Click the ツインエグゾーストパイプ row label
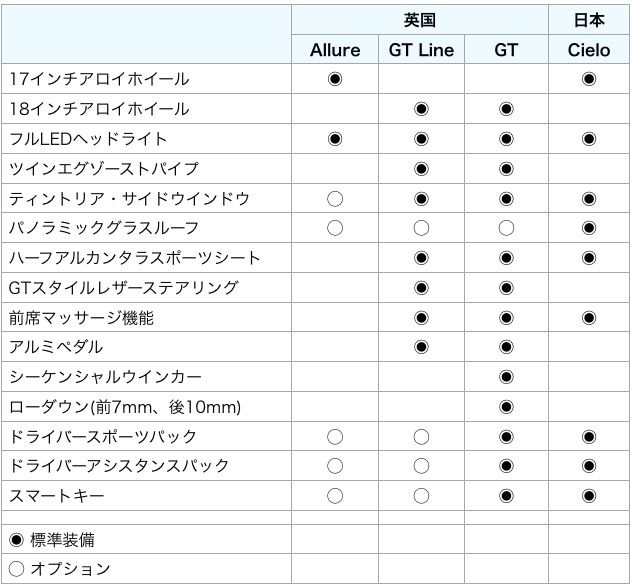633x585 pixels. [x=104, y=169]
